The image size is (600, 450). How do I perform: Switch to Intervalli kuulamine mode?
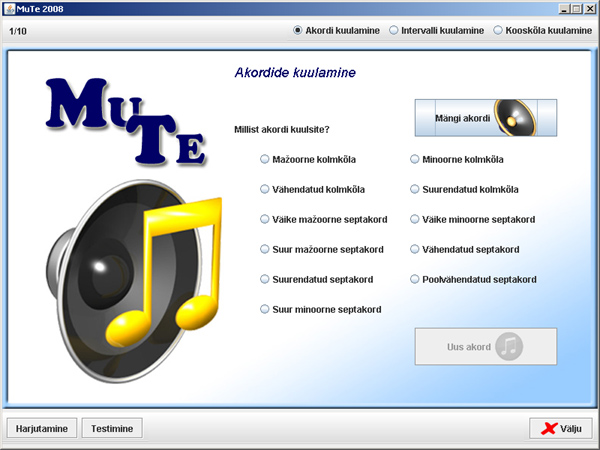[x=394, y=31]
